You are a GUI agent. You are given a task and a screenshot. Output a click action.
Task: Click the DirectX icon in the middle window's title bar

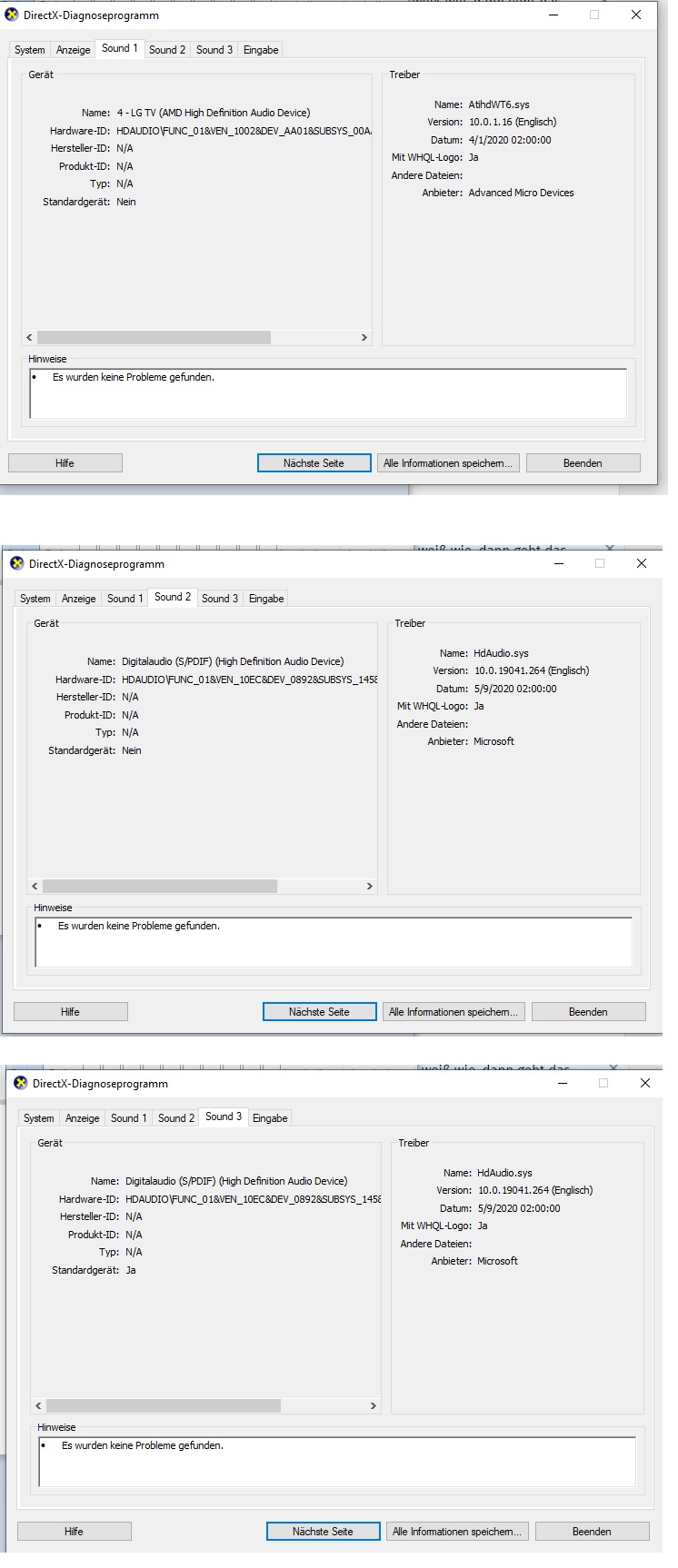click(x=17, y=564)
